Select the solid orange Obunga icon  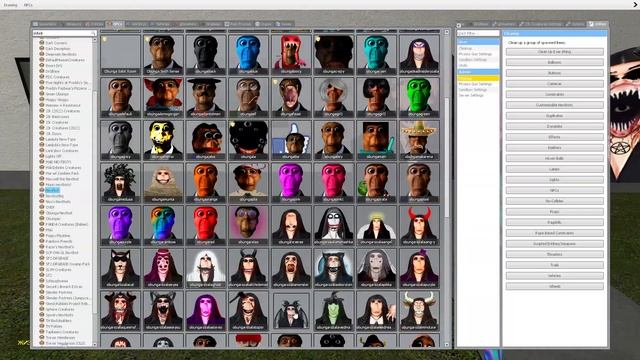[x=206, y=182]
